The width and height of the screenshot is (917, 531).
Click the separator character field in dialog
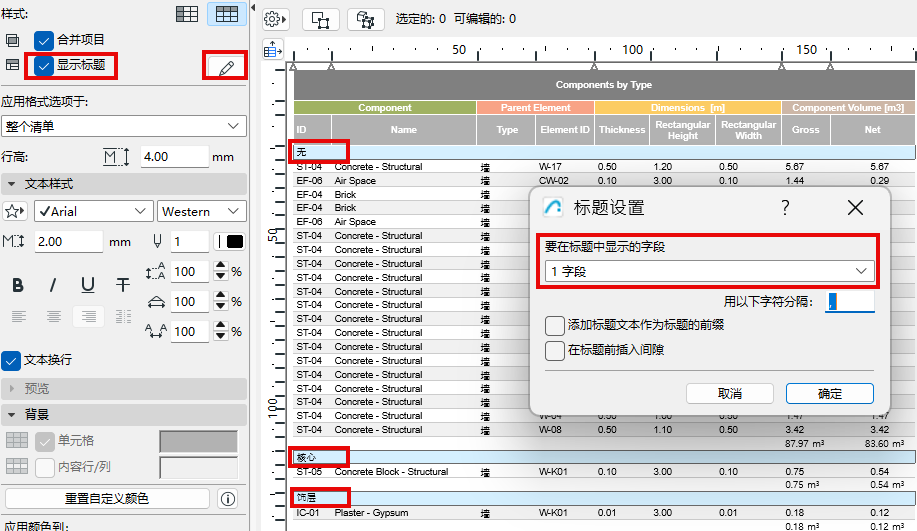click(x=850, y=302)
